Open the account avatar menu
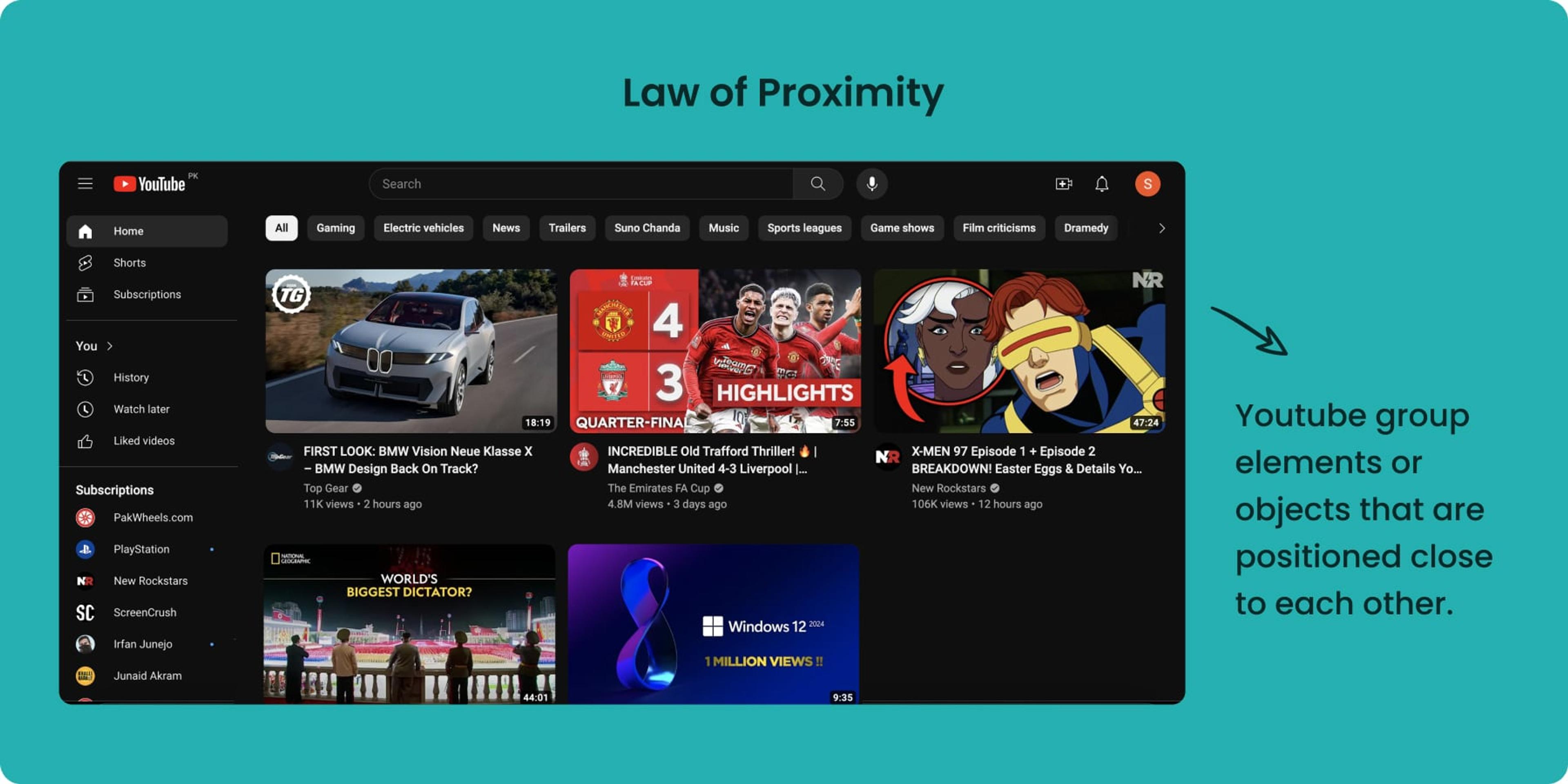 click(x=1147, y=184)
